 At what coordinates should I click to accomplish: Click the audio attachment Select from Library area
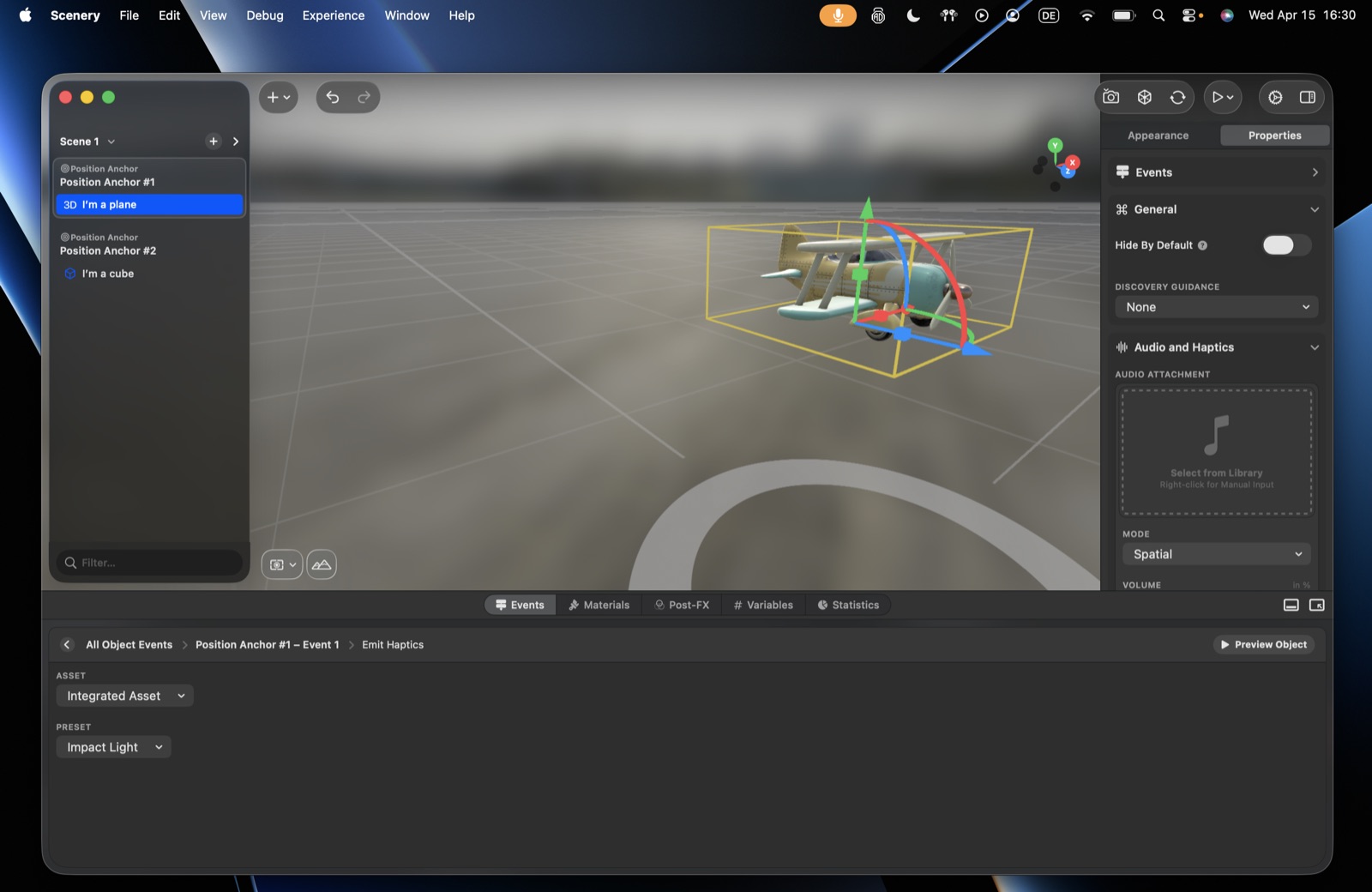pos(1217,452)
